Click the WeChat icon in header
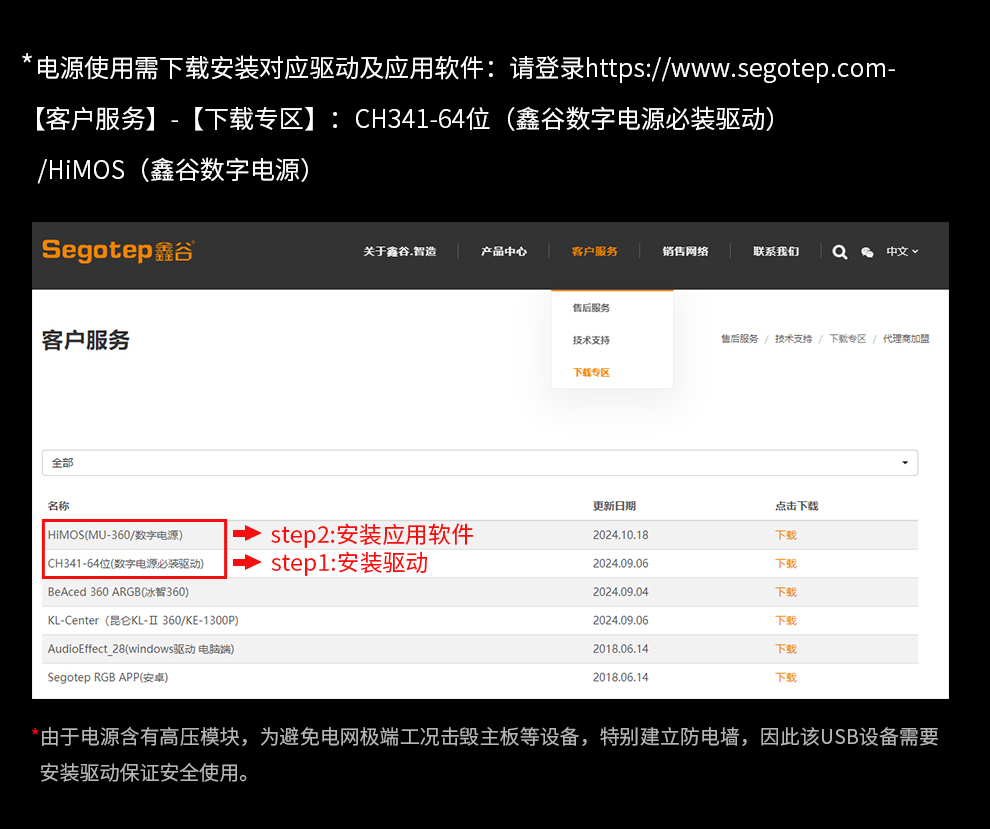This screenshot has height=829, width=990. click(x=867, y=252)
